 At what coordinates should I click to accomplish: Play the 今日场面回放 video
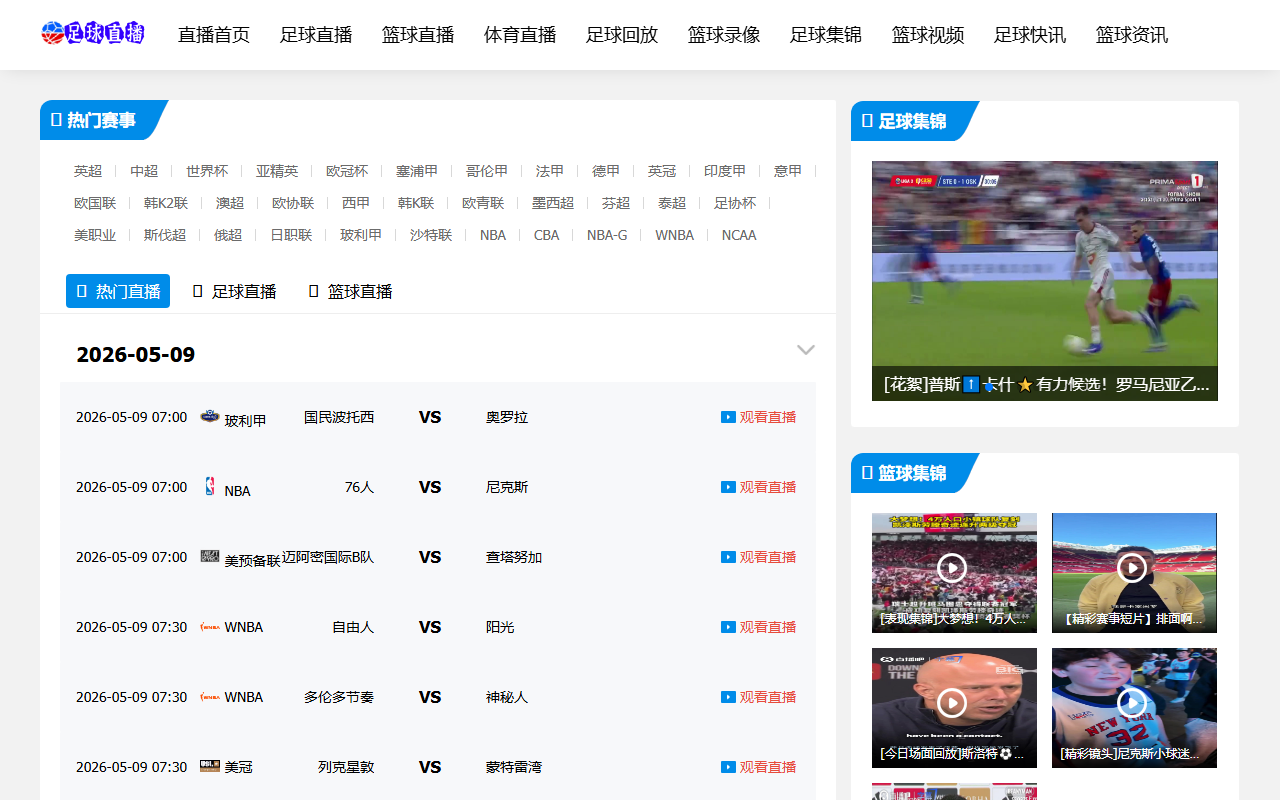click(x=953, y=704)
